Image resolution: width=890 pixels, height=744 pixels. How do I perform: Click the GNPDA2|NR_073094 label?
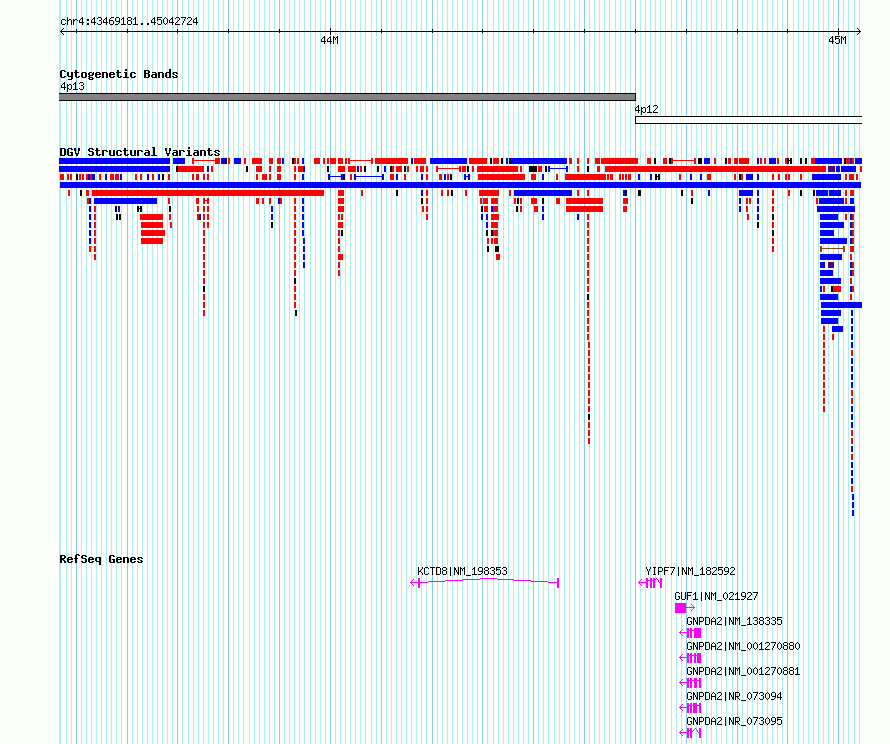pos(734,696)
